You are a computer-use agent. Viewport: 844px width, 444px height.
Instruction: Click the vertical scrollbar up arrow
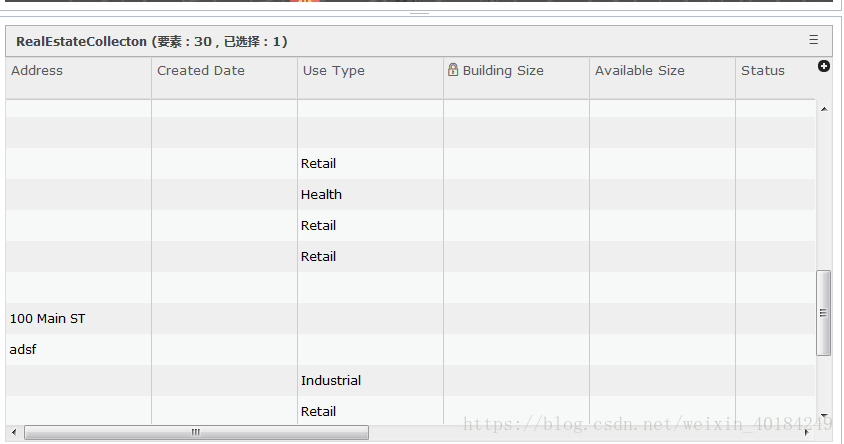pos(824,108)
